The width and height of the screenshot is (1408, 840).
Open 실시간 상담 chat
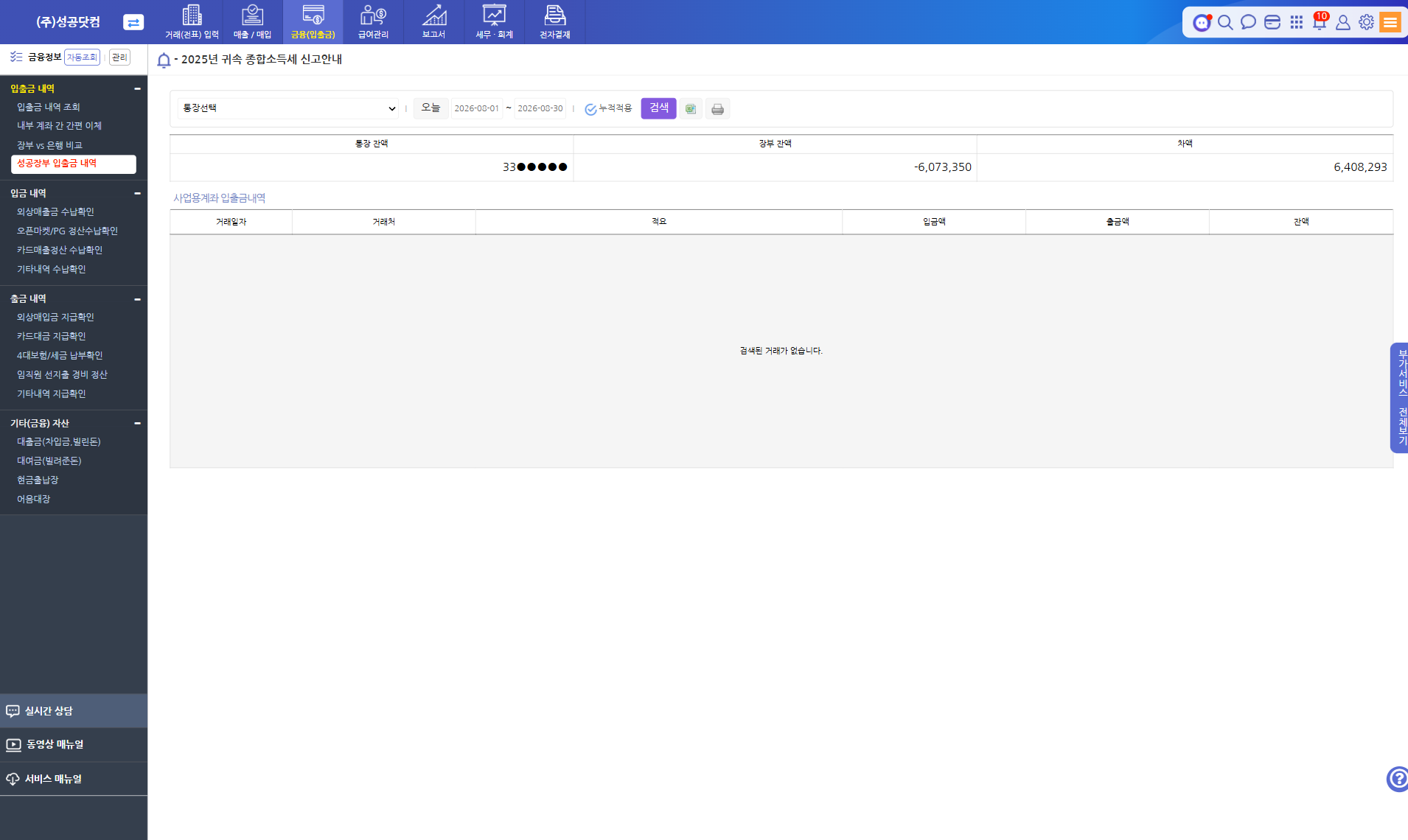pyautogui.click(x=74, y=711)
